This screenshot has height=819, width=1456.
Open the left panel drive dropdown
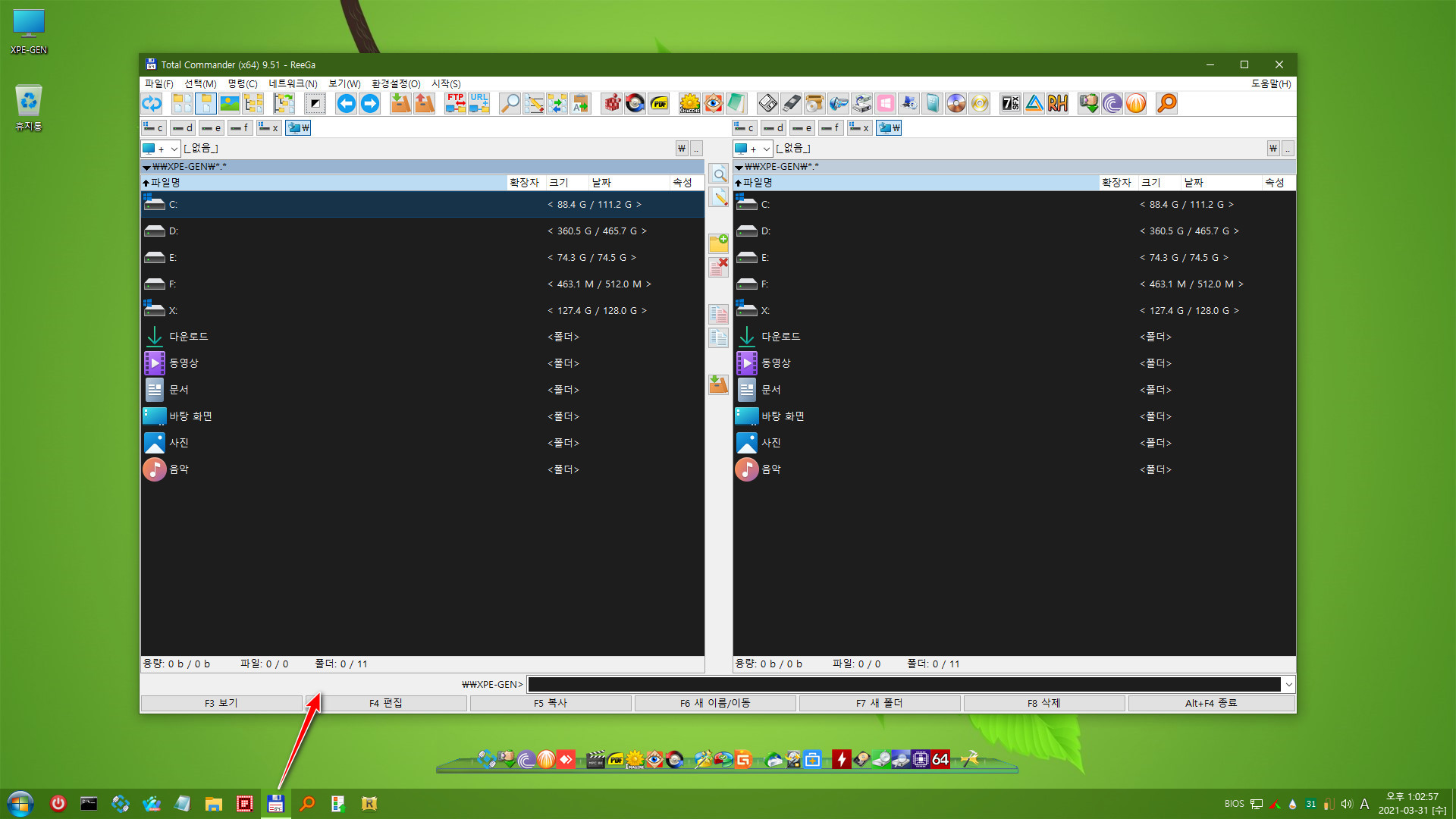point(161,149)
